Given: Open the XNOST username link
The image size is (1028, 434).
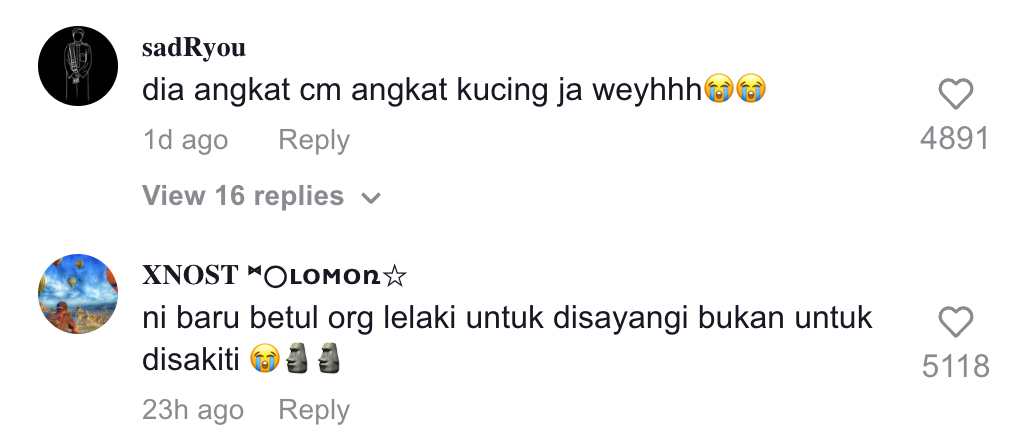Looking at the screenshot, I should [x=274, y=276].
